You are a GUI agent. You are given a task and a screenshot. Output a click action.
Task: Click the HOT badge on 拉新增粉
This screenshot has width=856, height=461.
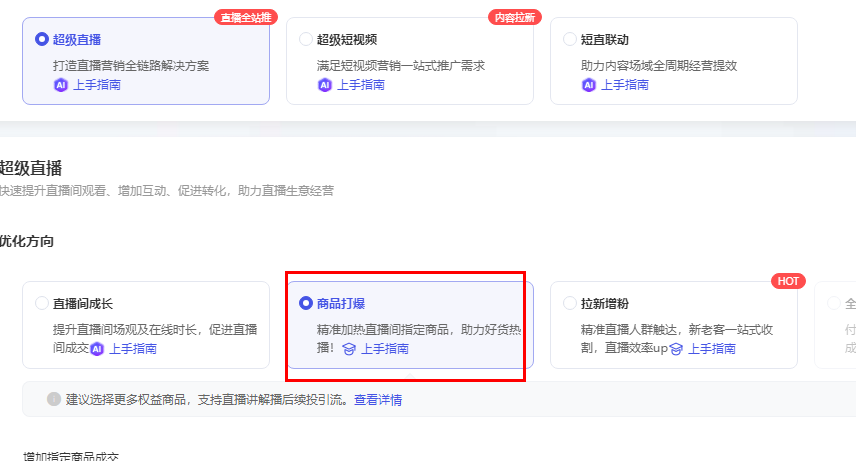[x=788, y=281]
